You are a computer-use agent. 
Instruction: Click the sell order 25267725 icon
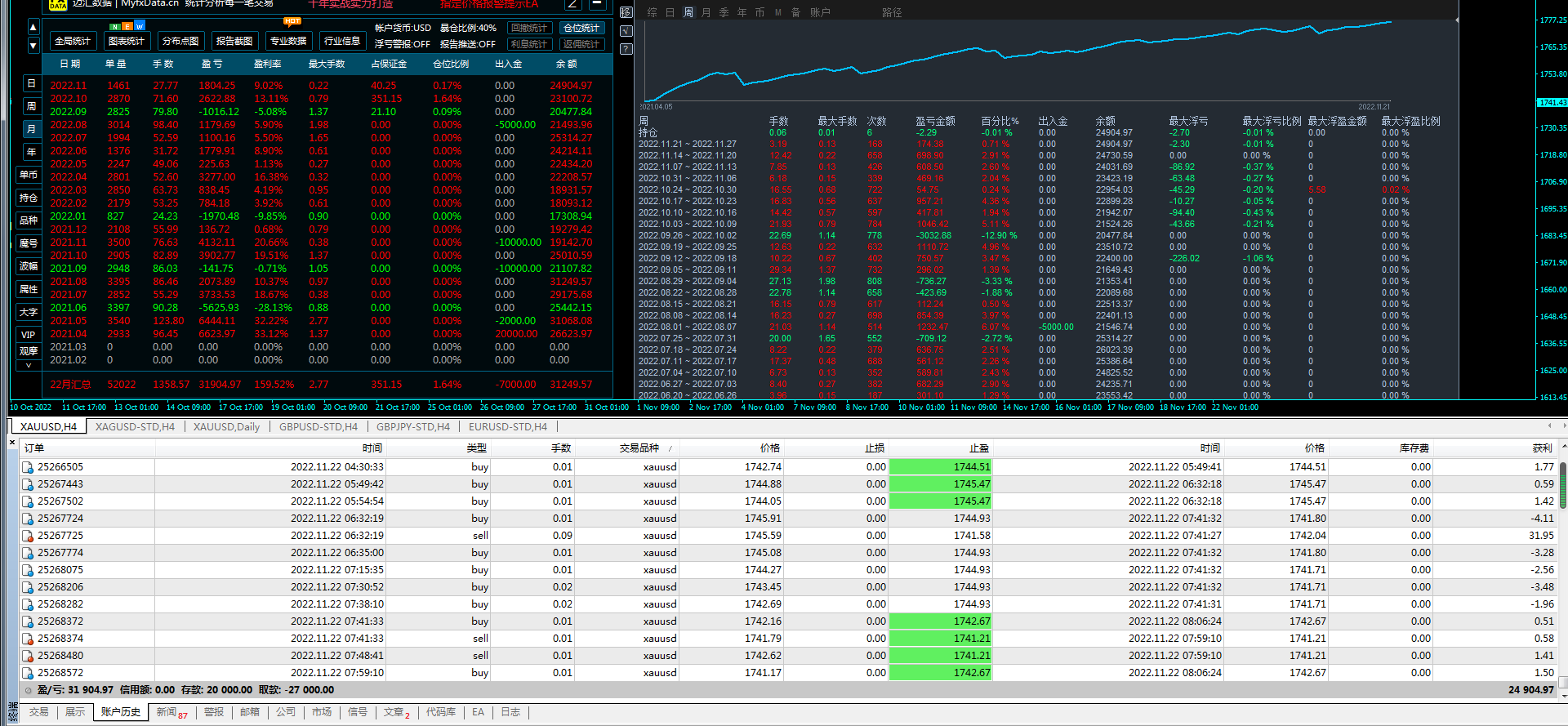pyautogui.click(x=28, y=536)
